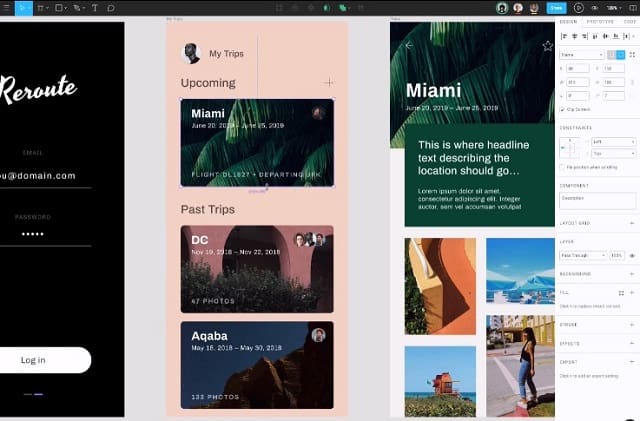
Task: Select the Miami trip card on canvas
Action: point(257,143)
